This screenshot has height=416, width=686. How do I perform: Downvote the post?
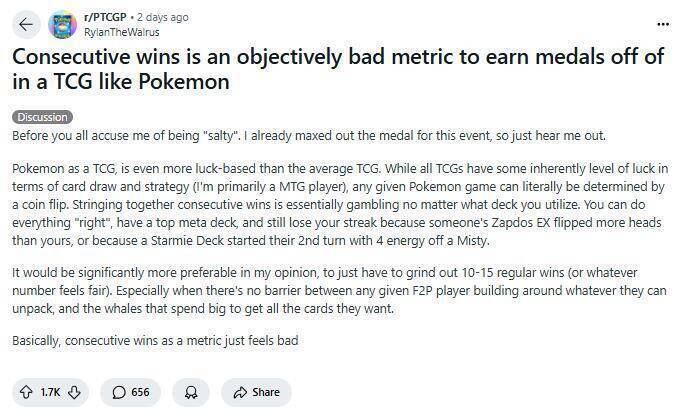pyautogui.click(x=73, y=392)
